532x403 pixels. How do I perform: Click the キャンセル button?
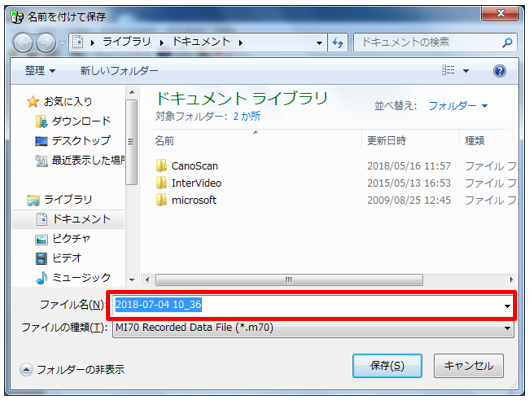coord(469,366)
